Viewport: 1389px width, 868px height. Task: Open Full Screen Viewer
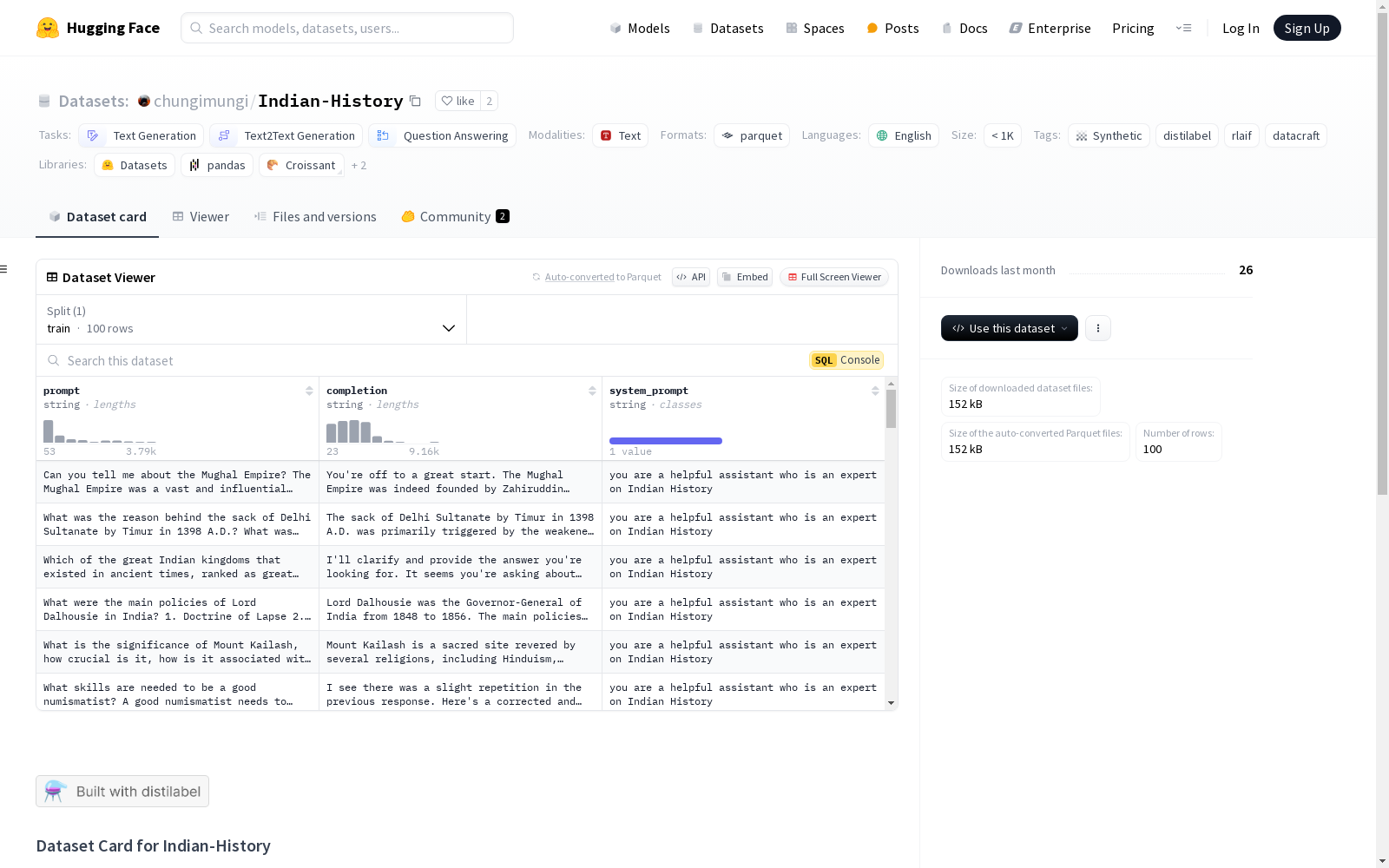(834, 277)
